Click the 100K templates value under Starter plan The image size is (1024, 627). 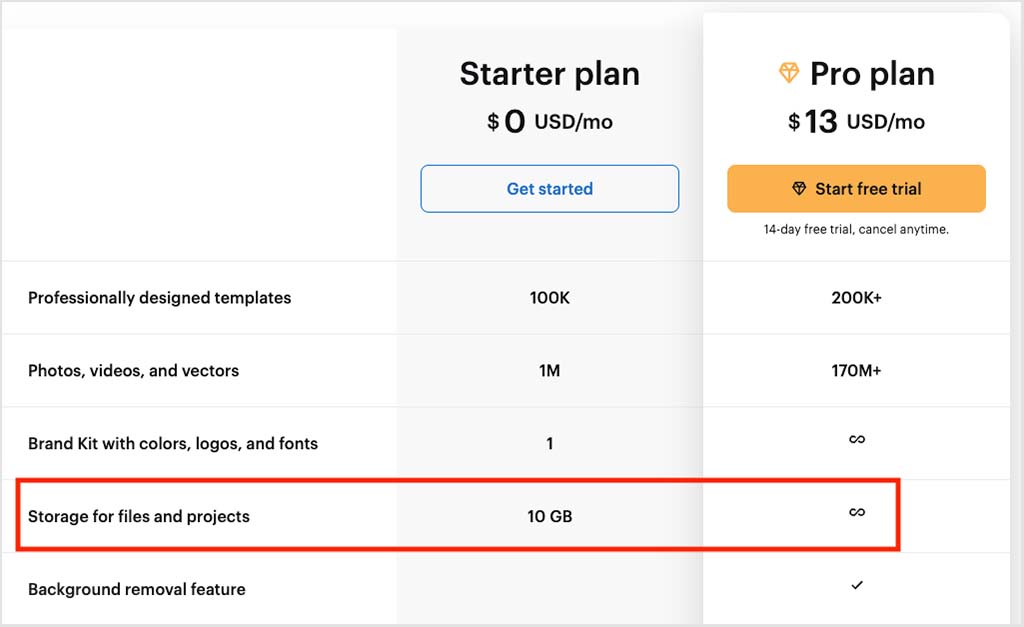[549, 297]
